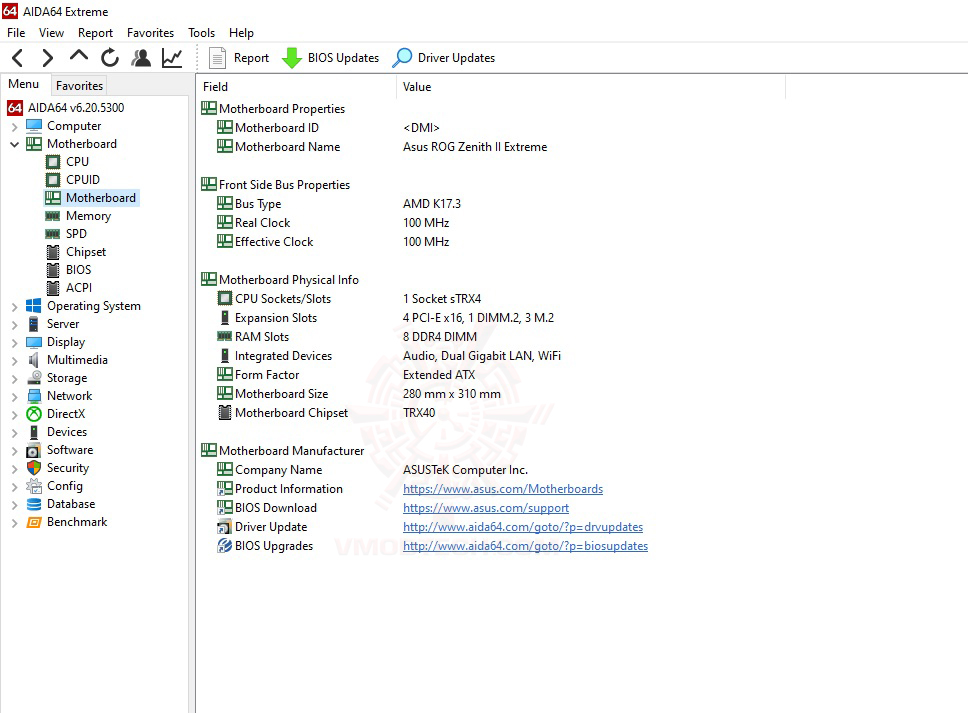Click the Benchmark icon in the tree

pos(34,522)
